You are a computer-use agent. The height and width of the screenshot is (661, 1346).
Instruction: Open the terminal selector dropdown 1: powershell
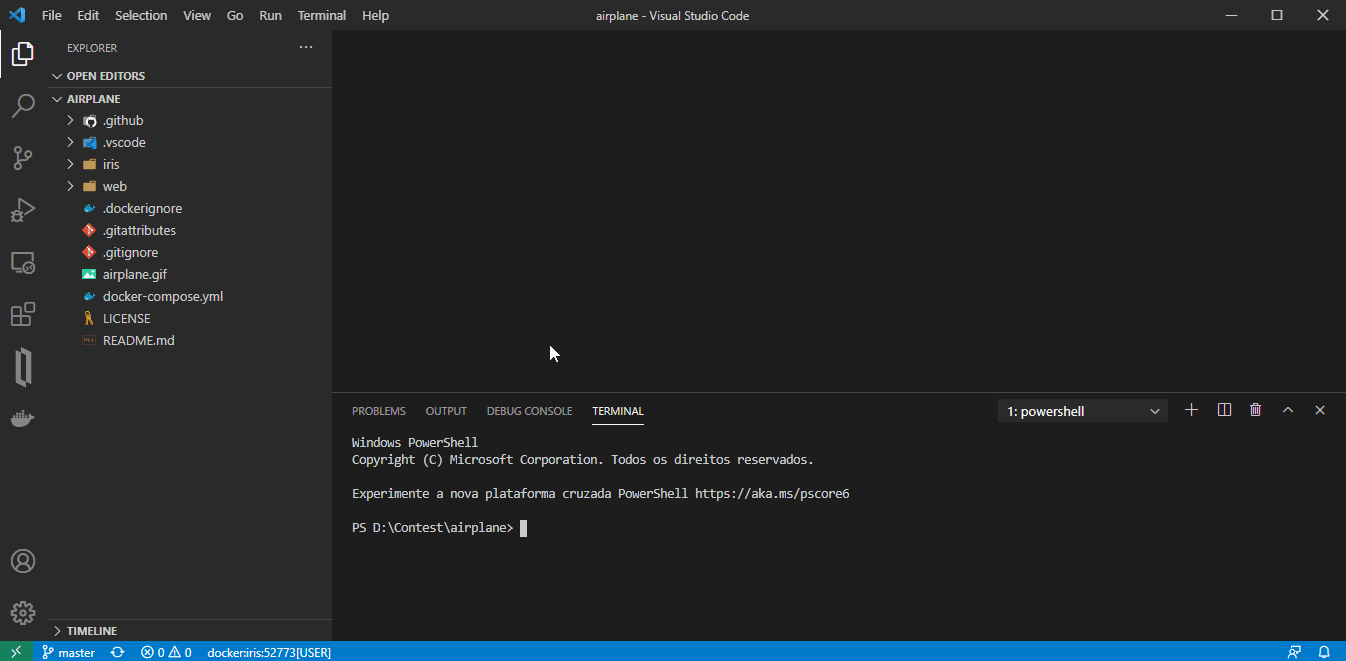[x=1083, y=411]
